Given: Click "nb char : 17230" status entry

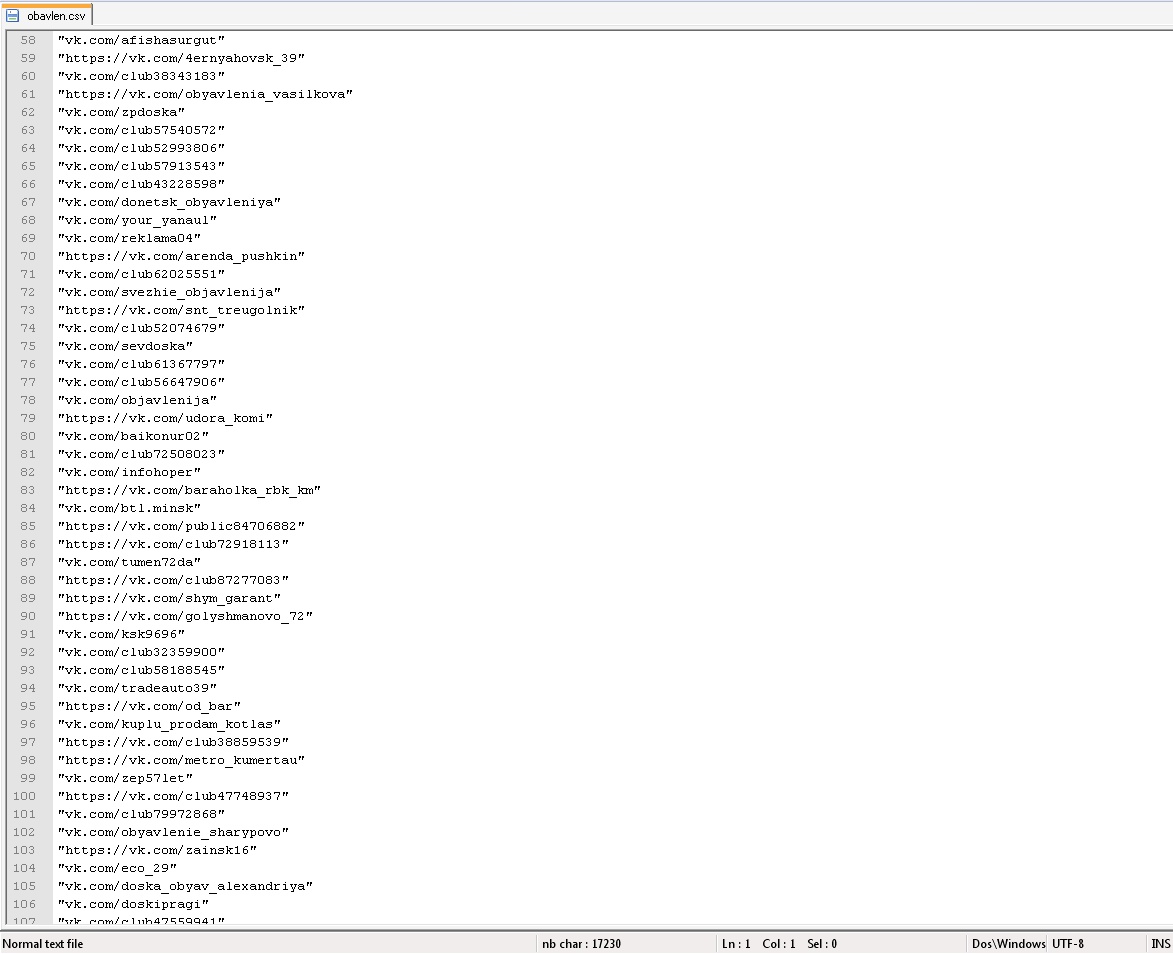Looking at the screenshot, I should 581,944.
